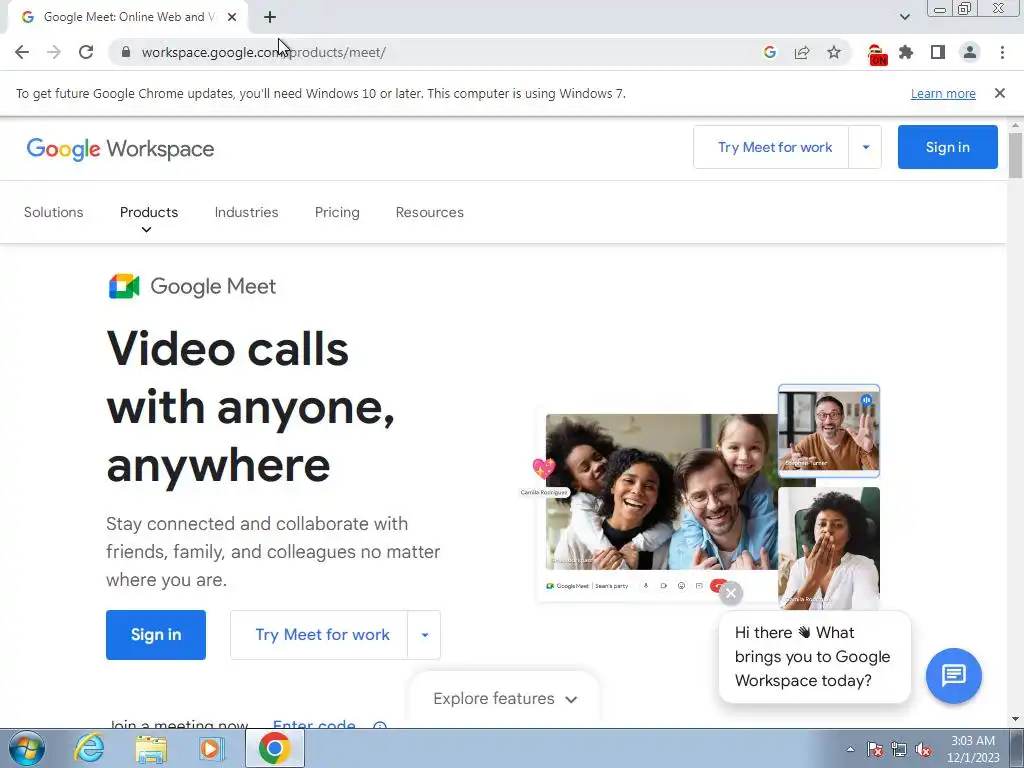This screenshot has height=768, width=1024.
Task: Open the tab search chevron
Action: point(904,17)
